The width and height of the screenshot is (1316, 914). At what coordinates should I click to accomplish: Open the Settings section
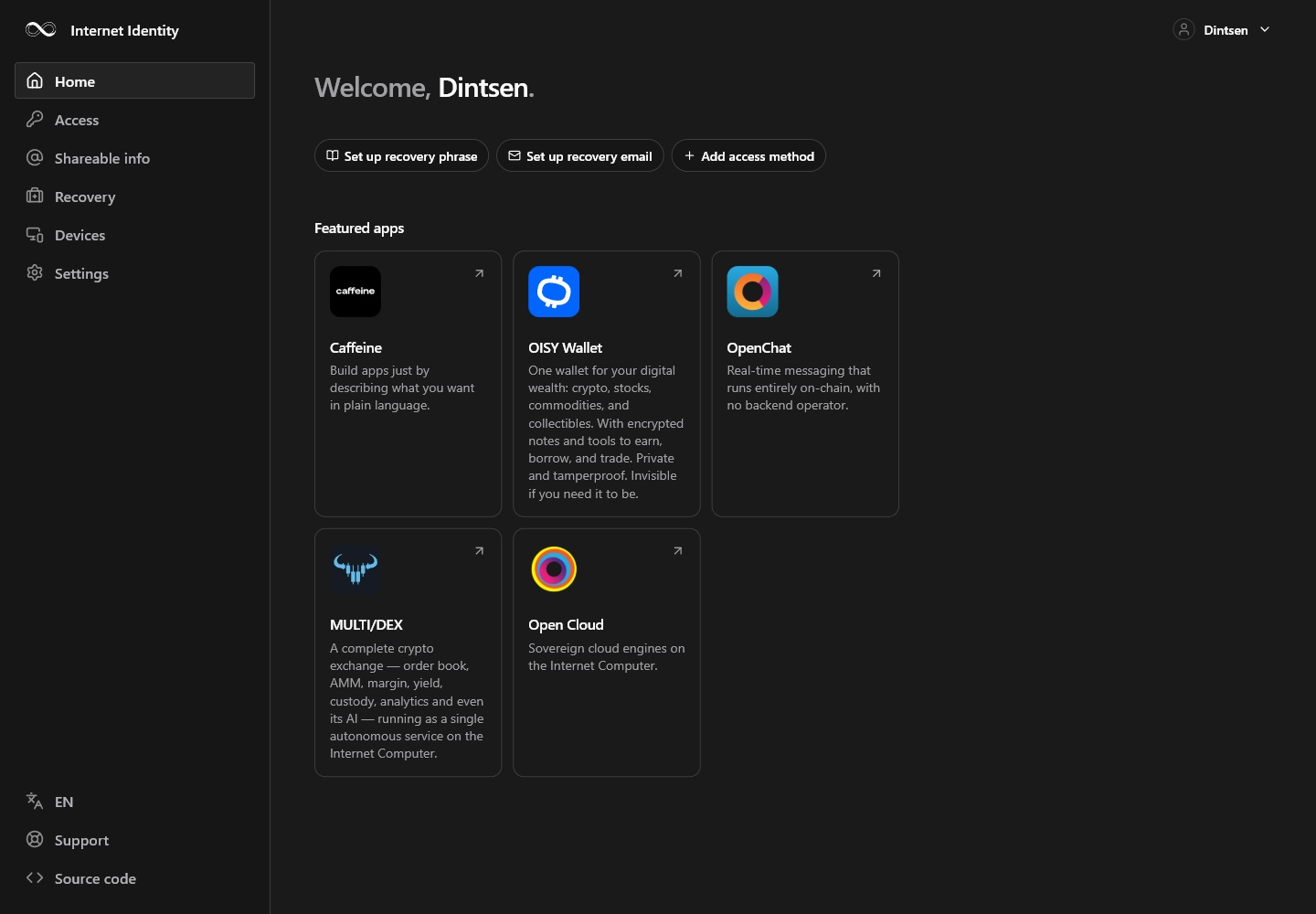(x=134, y=272)
